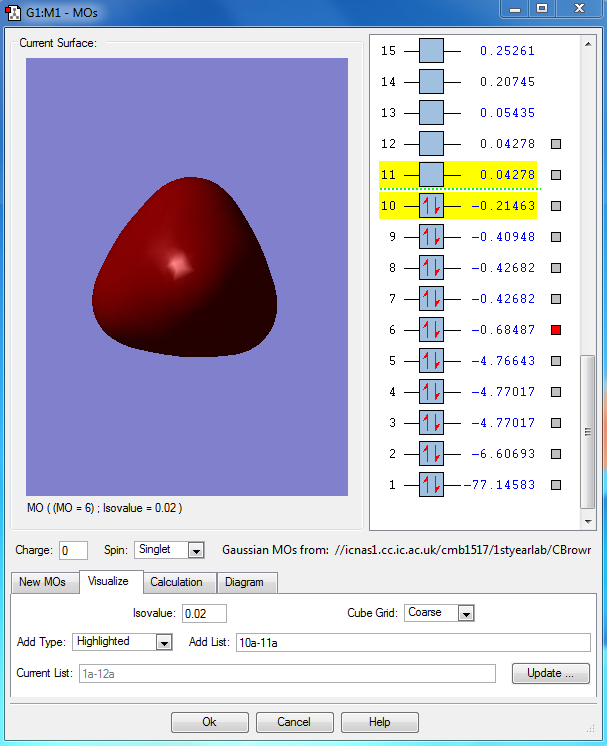Select the highlighted HOMO orbital box 10

[431, 206]
